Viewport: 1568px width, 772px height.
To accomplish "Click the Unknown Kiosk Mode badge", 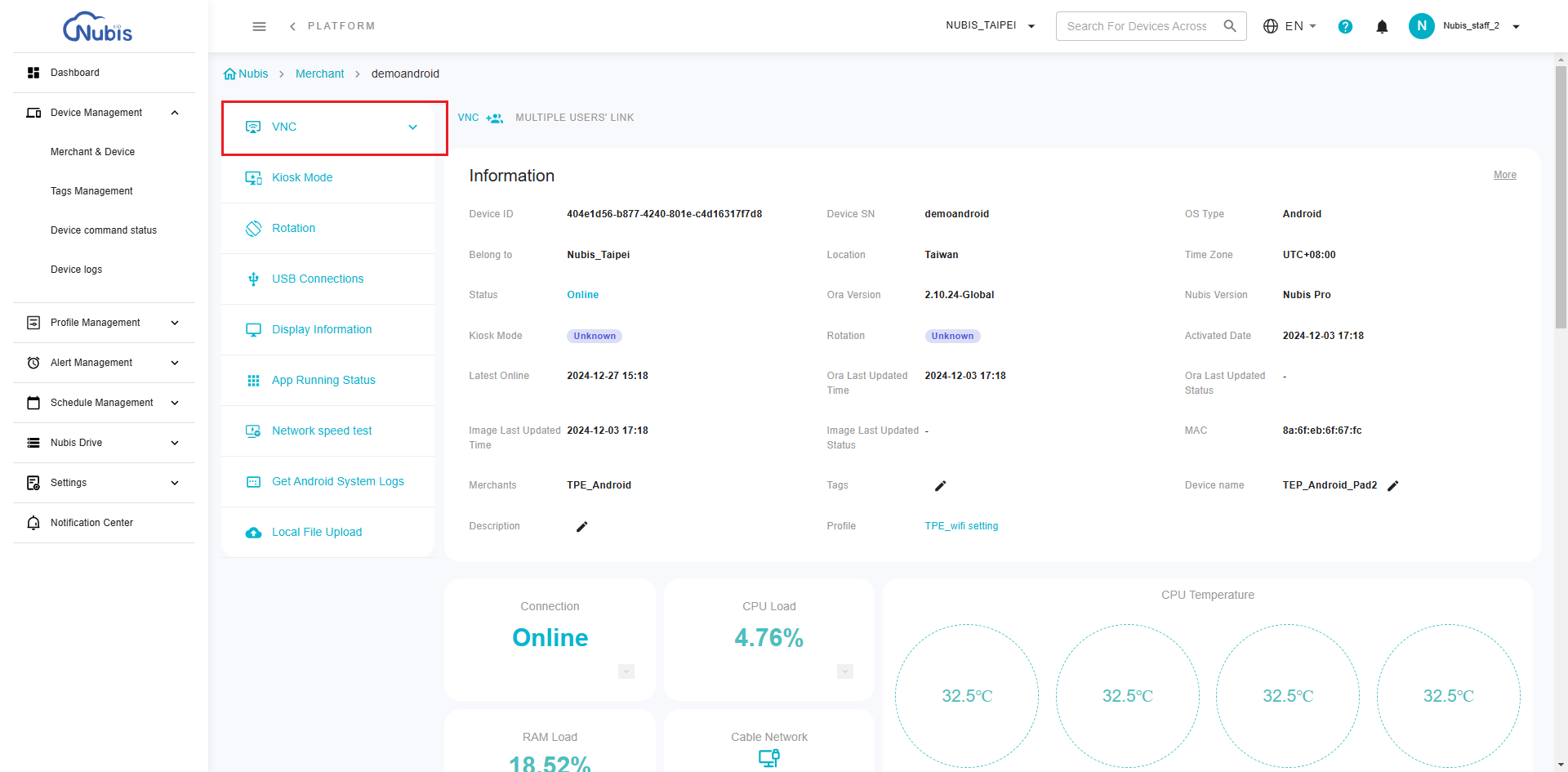I will tap(595, 336).
